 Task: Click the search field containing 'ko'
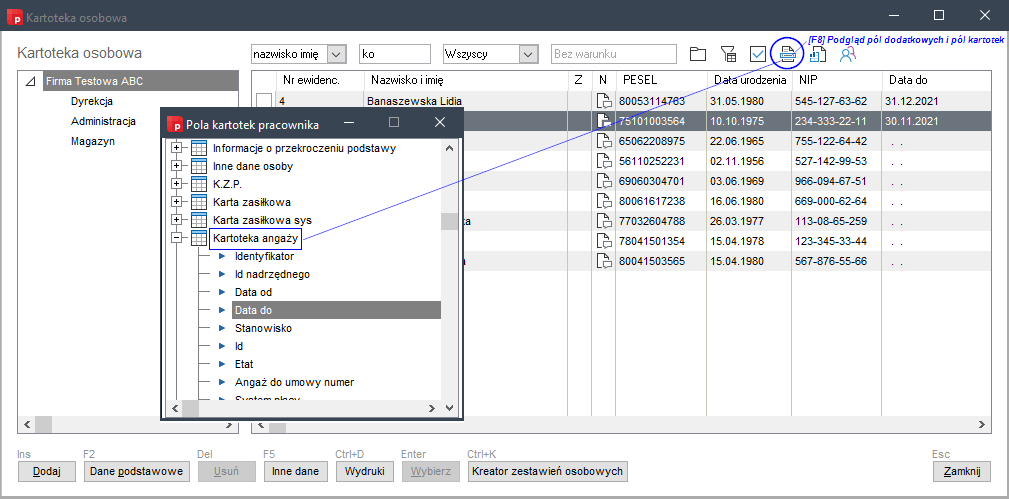(x=395, y=54)
